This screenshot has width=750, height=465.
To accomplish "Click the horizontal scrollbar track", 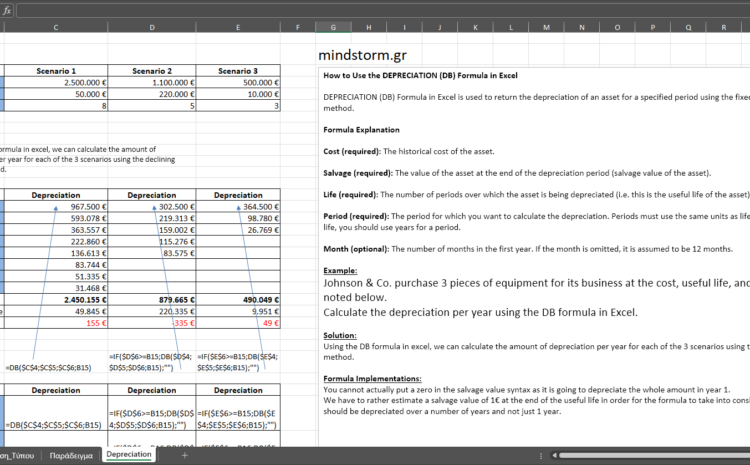I will coord(654,455).
